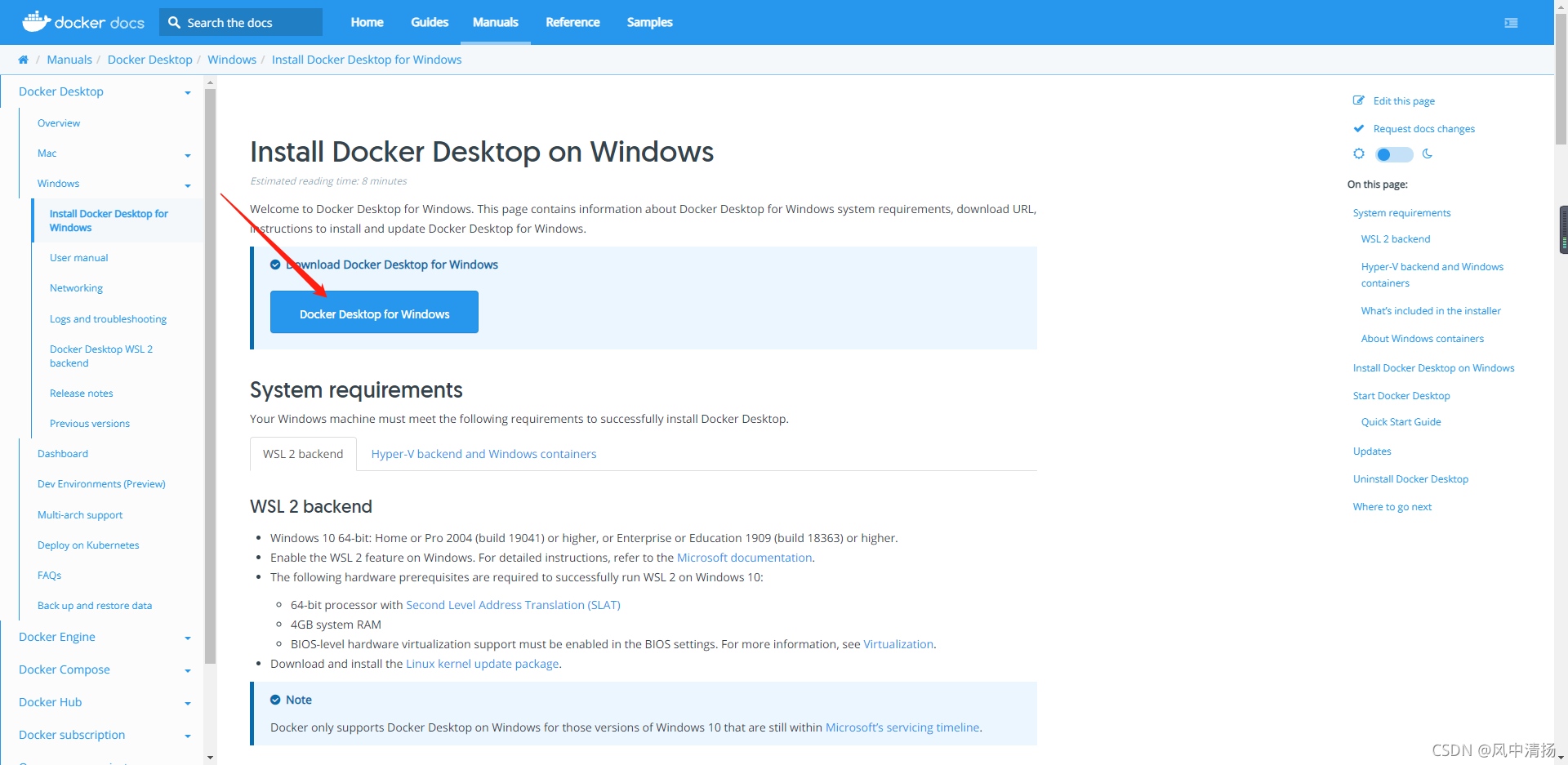Jump to System requirements in page contents
The image size is (1568, 765).
point(1401,213)
